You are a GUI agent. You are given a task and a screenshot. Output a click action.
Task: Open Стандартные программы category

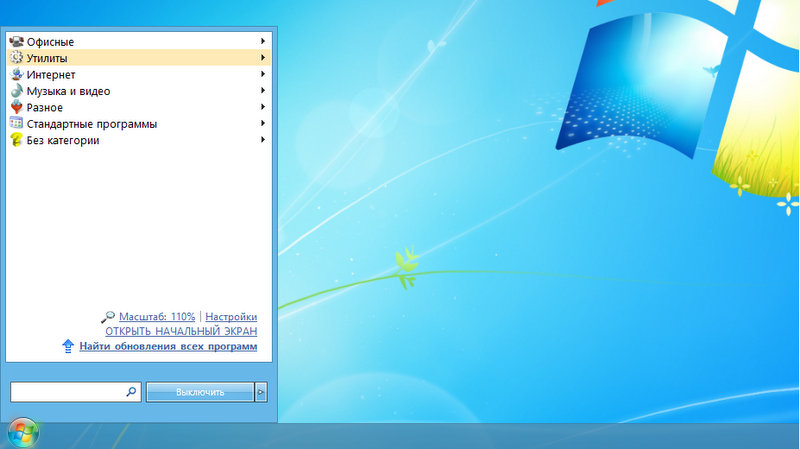tap(139, 123)
